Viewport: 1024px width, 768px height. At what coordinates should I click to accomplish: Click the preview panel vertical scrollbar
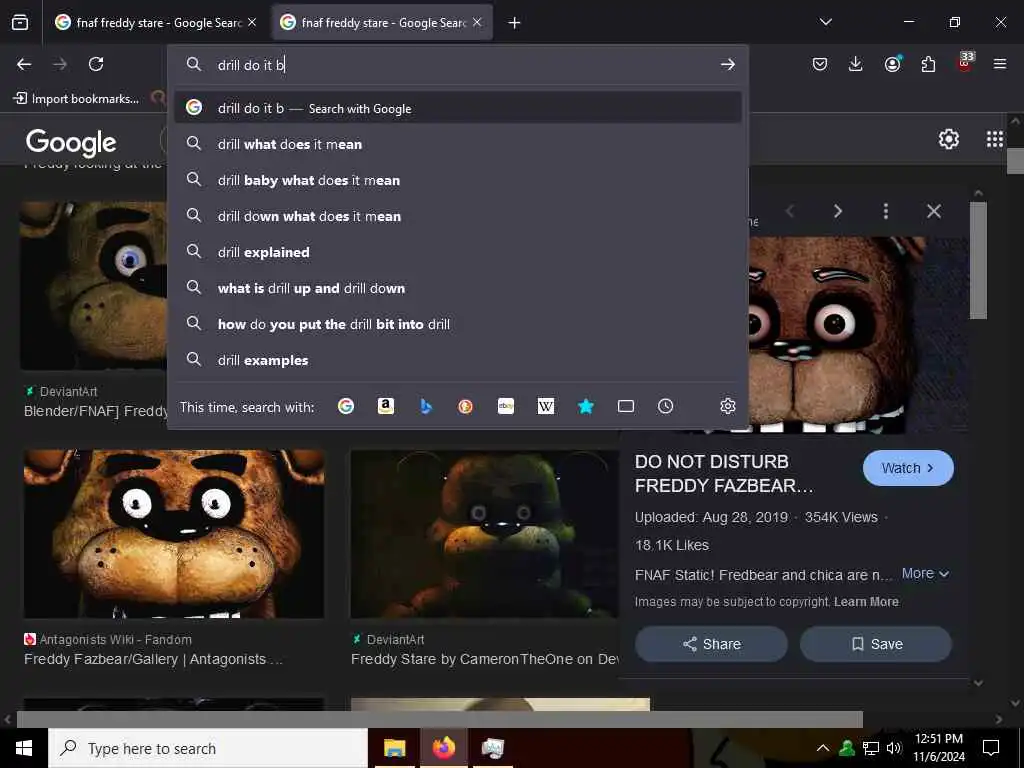978,261
